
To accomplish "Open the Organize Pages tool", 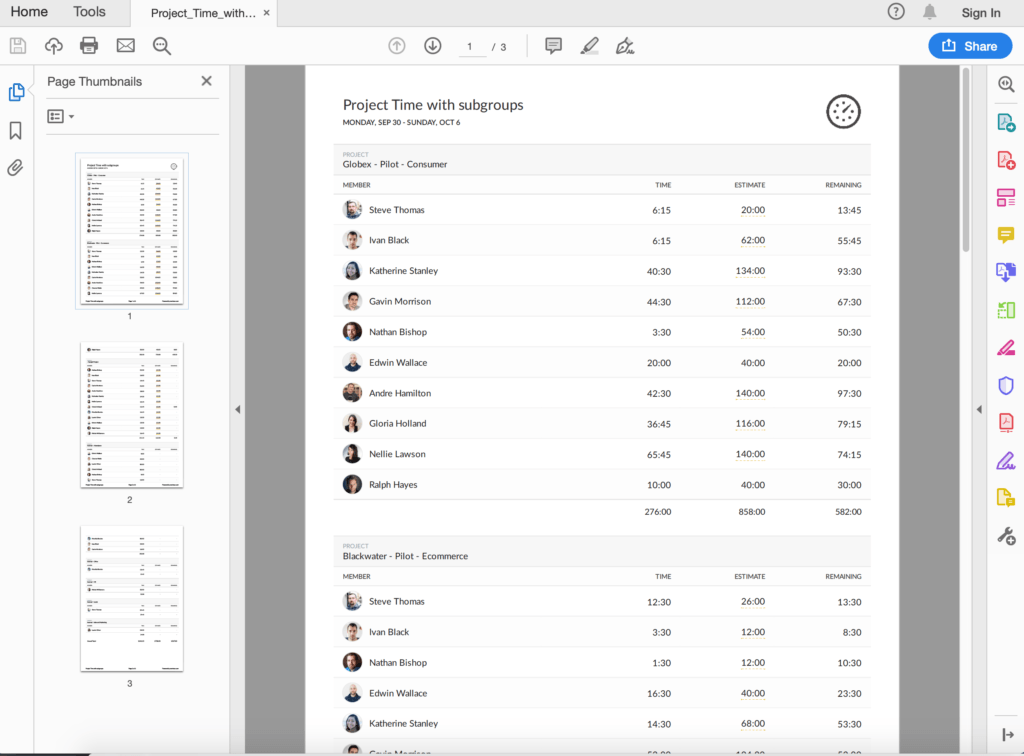I will click(x=1006, y=310).
